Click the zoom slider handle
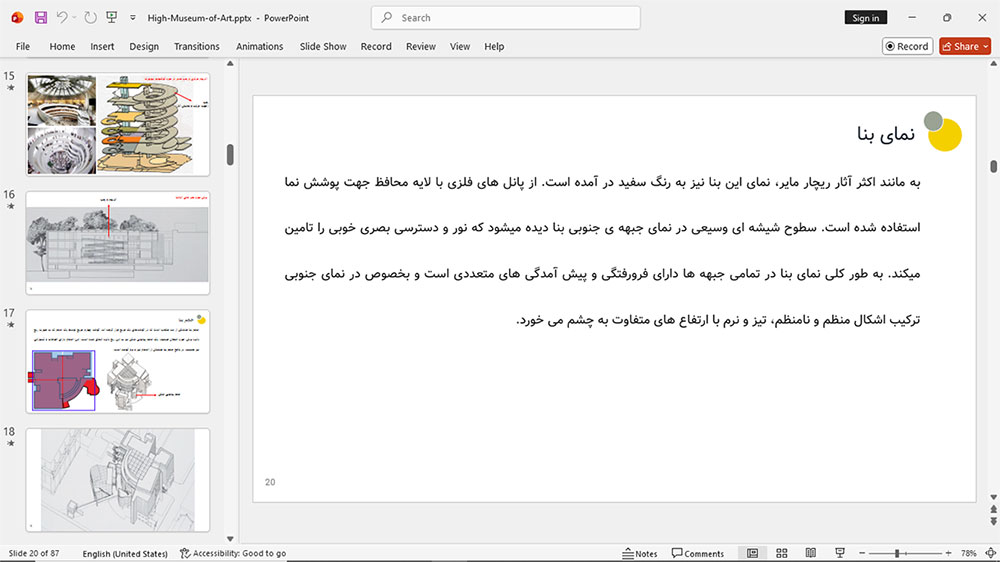Image resolution: width=1000 pixels, height=562 pixels. click(x=897, y=553)
